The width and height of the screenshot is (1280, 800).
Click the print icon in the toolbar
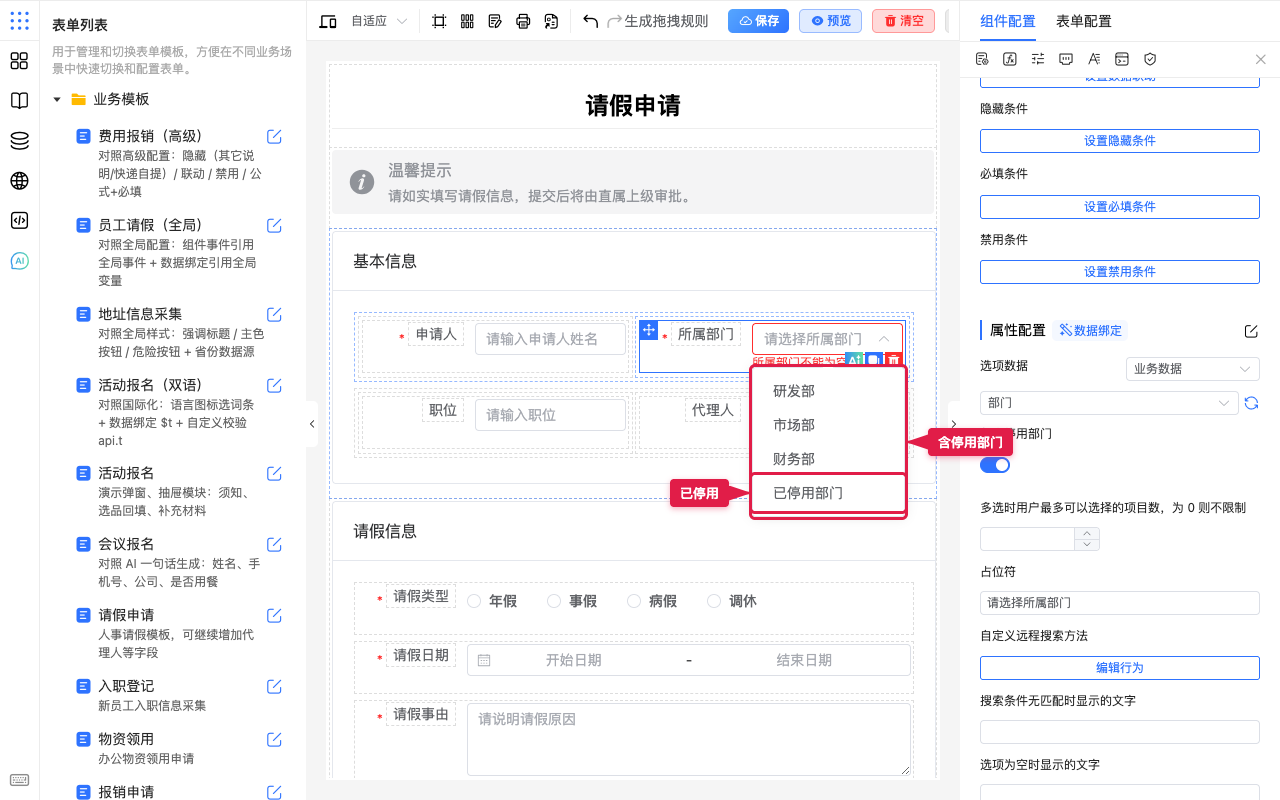click(523, 21)
